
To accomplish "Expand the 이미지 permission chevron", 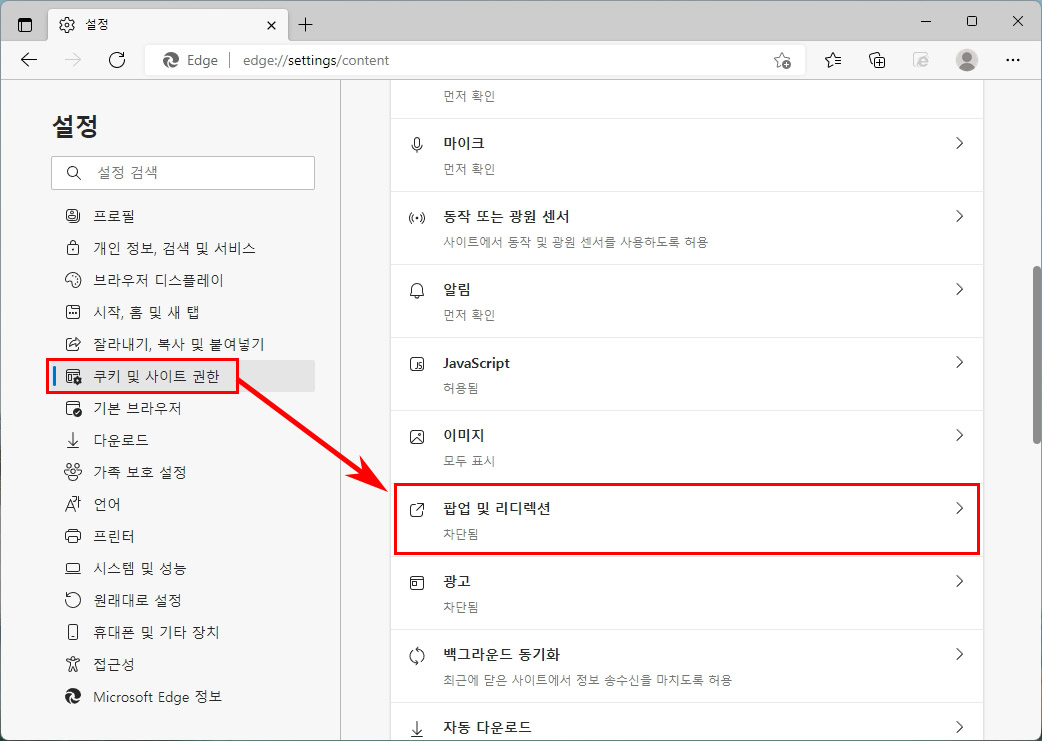I will pyautogui.click(x=959, y=435).
